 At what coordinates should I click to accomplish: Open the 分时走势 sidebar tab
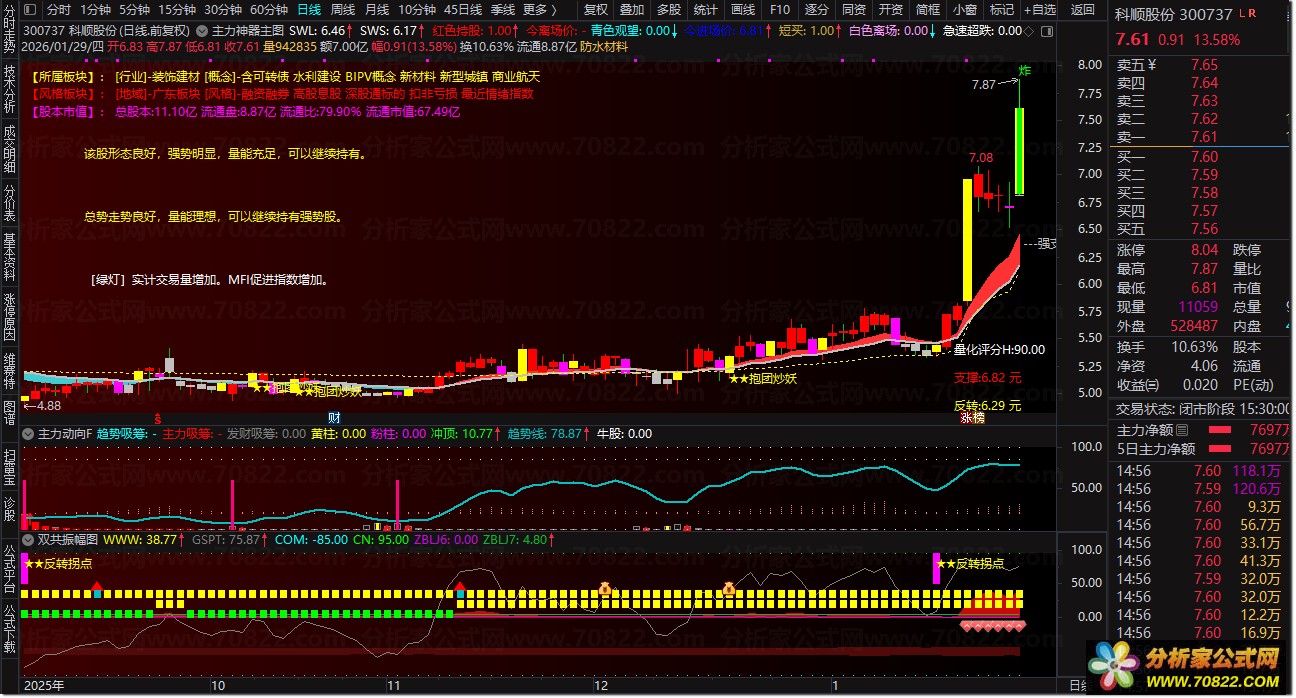tap(10, 31)
